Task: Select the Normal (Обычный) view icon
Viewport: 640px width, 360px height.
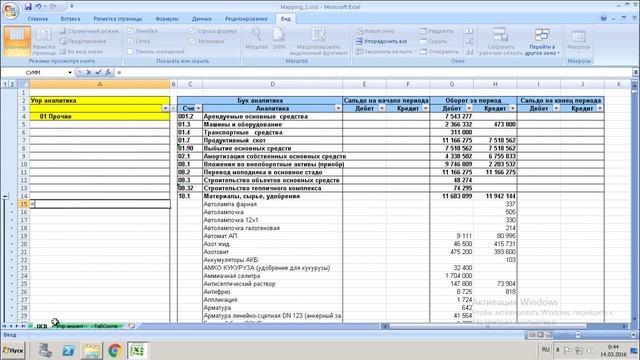Action: click(17, 41)
